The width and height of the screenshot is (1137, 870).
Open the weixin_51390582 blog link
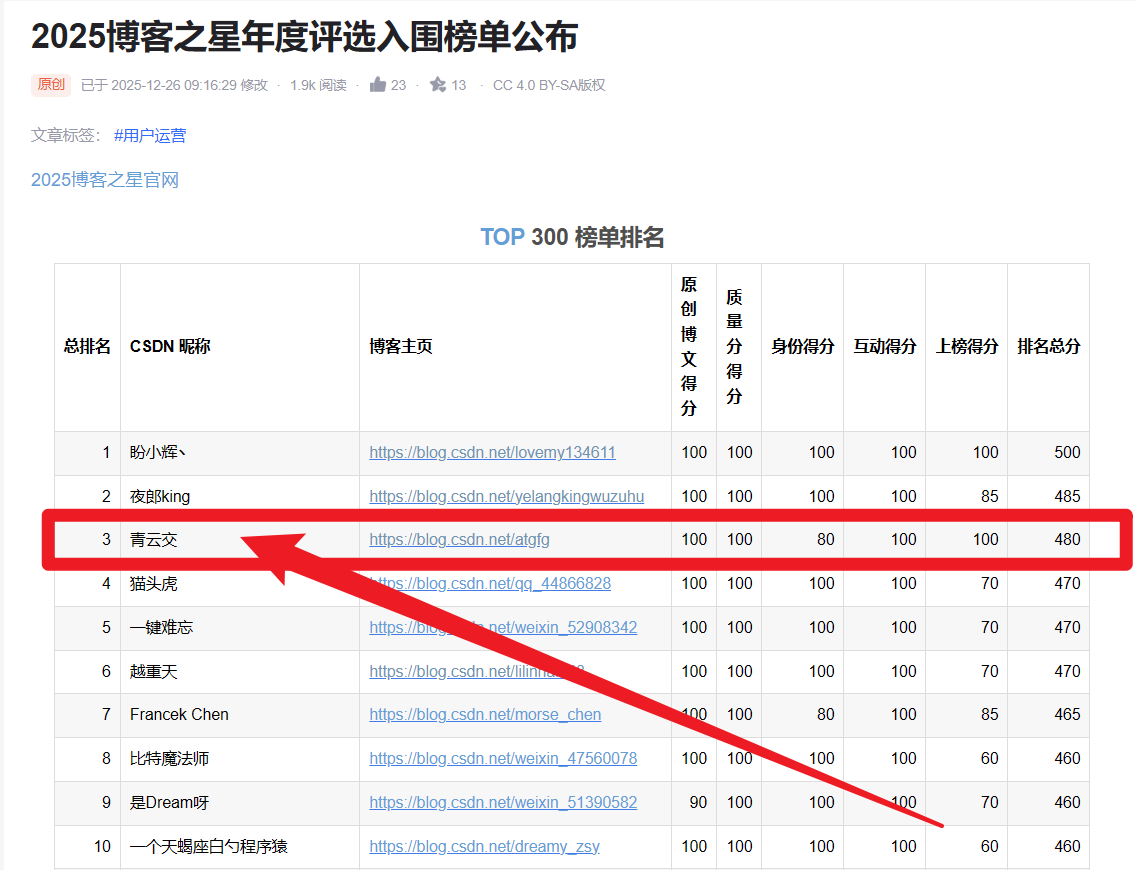[x=503, y=803]
